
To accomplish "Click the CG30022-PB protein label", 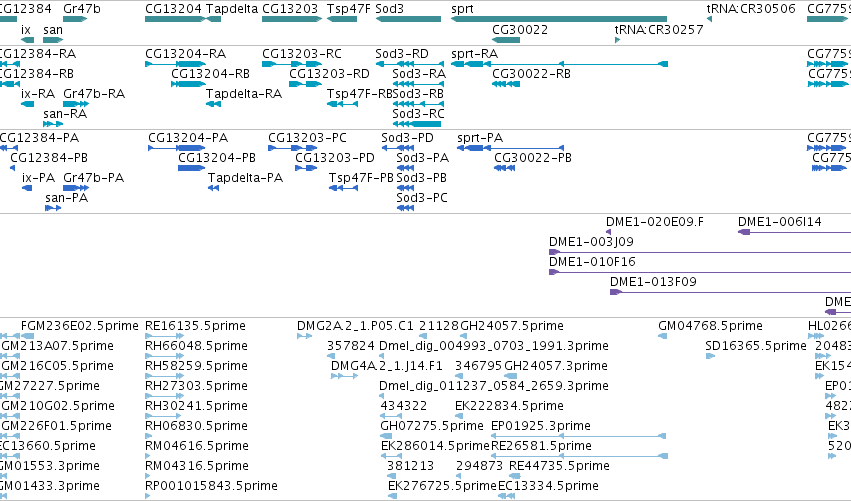I will [x=533, y=158].
